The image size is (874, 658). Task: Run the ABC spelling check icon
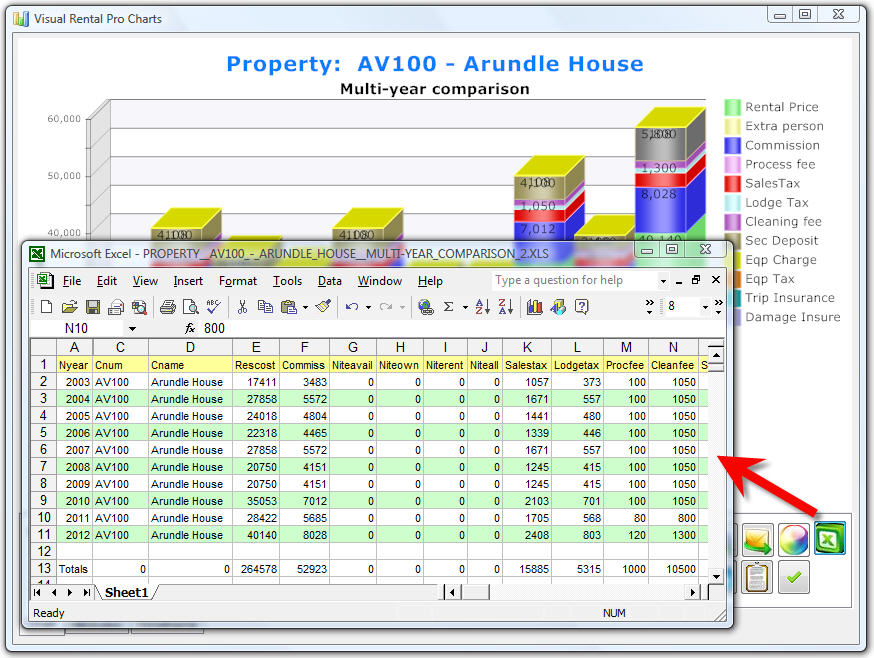(x=213, y=306)
